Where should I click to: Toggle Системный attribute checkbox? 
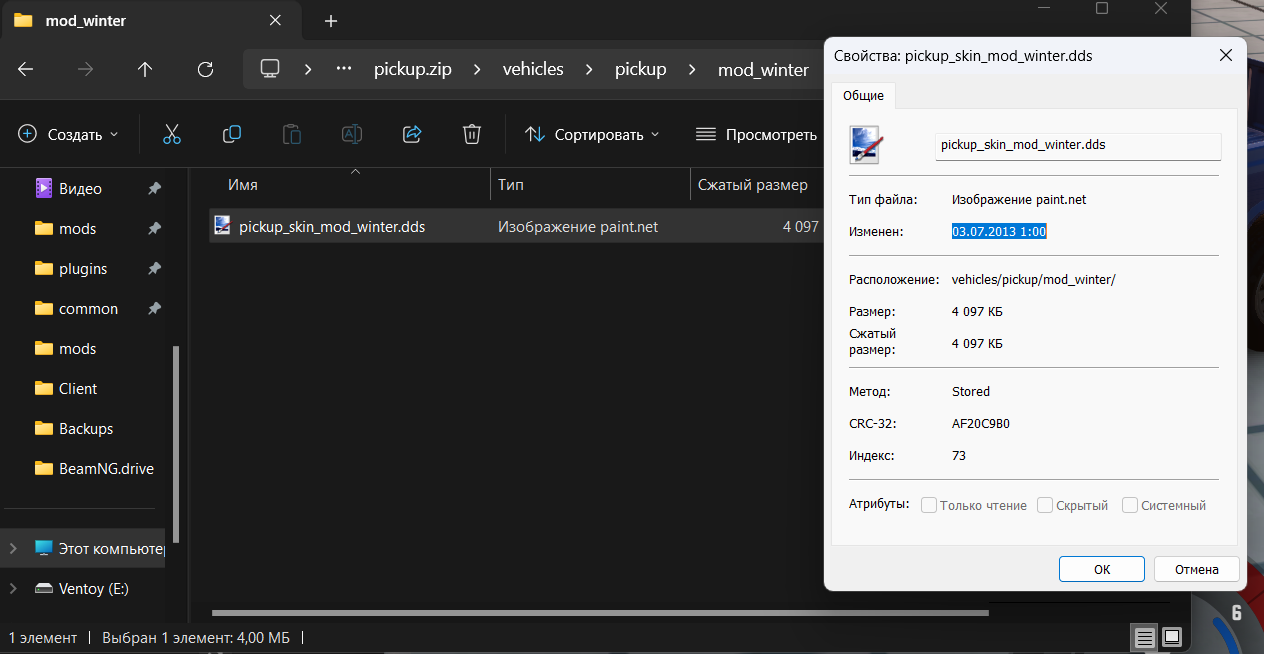(1130, 505)
